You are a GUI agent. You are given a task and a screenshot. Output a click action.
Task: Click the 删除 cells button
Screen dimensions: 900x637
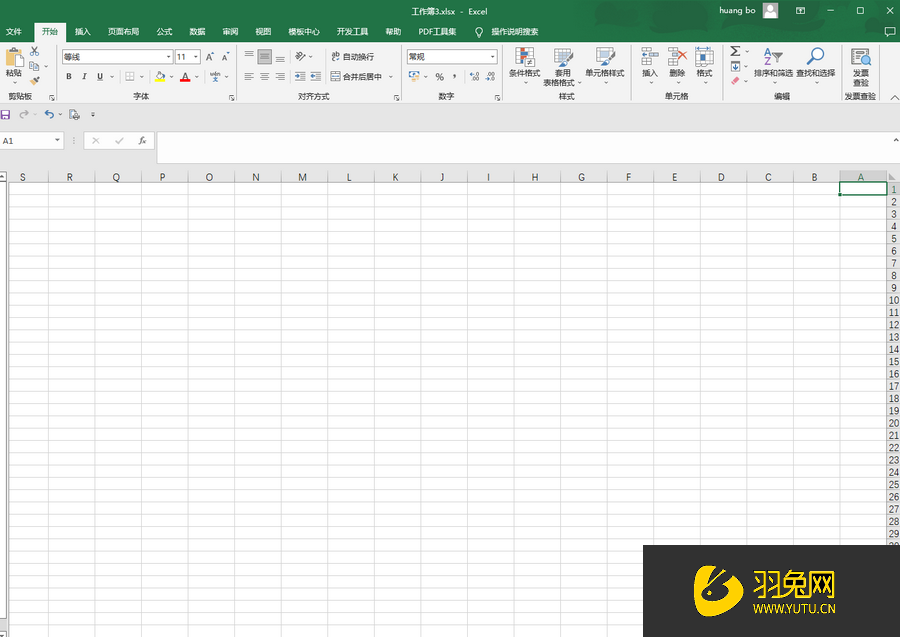[x=677, y=67]
